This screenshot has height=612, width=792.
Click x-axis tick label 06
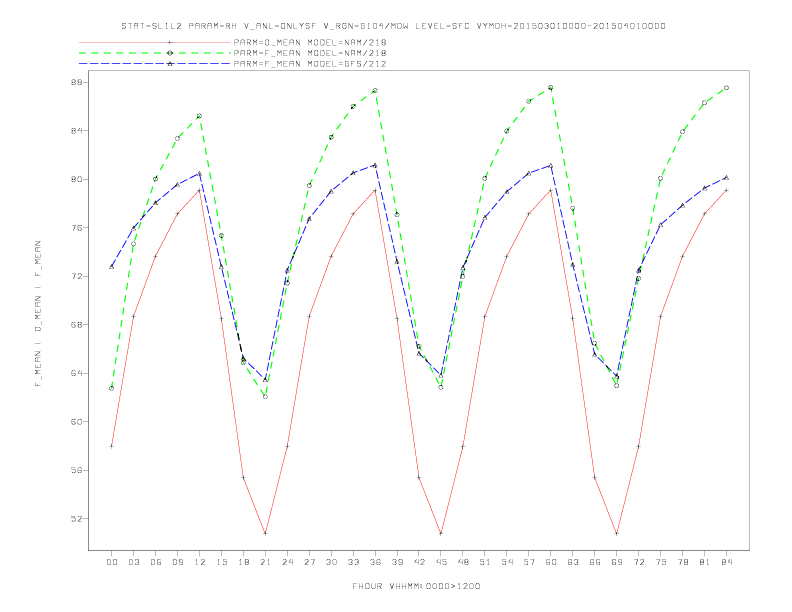(x=156, y=562)
